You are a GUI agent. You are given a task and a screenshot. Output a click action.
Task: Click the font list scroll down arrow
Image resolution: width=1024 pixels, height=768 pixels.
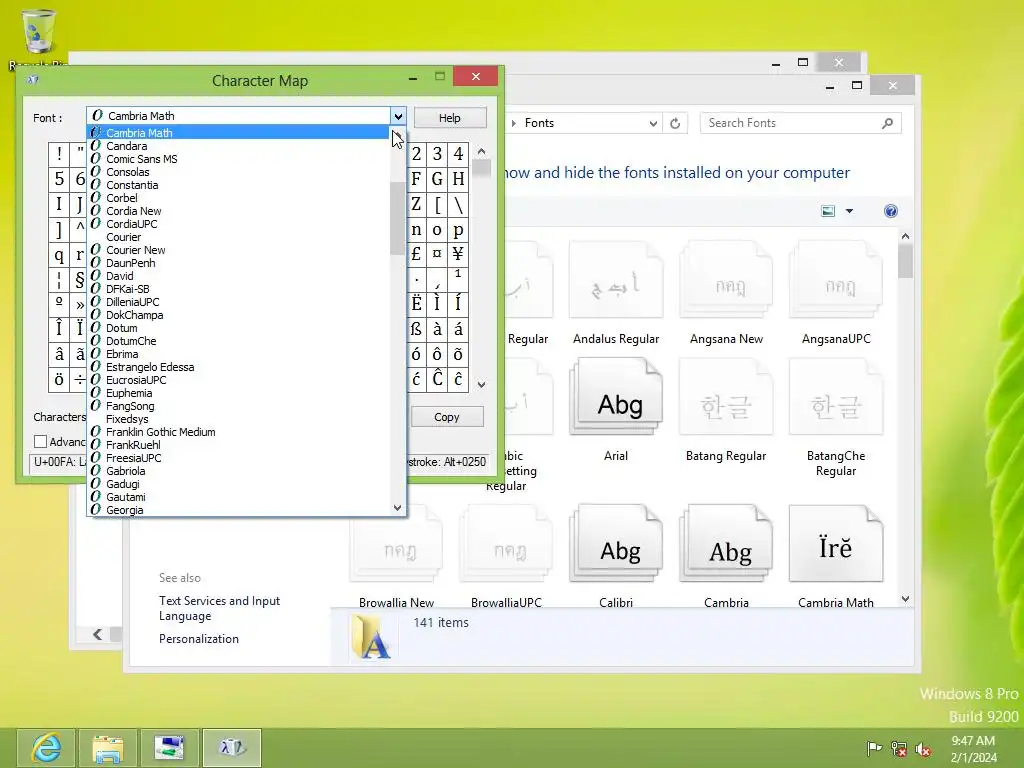pyautogui.click(x=398, y=507)
